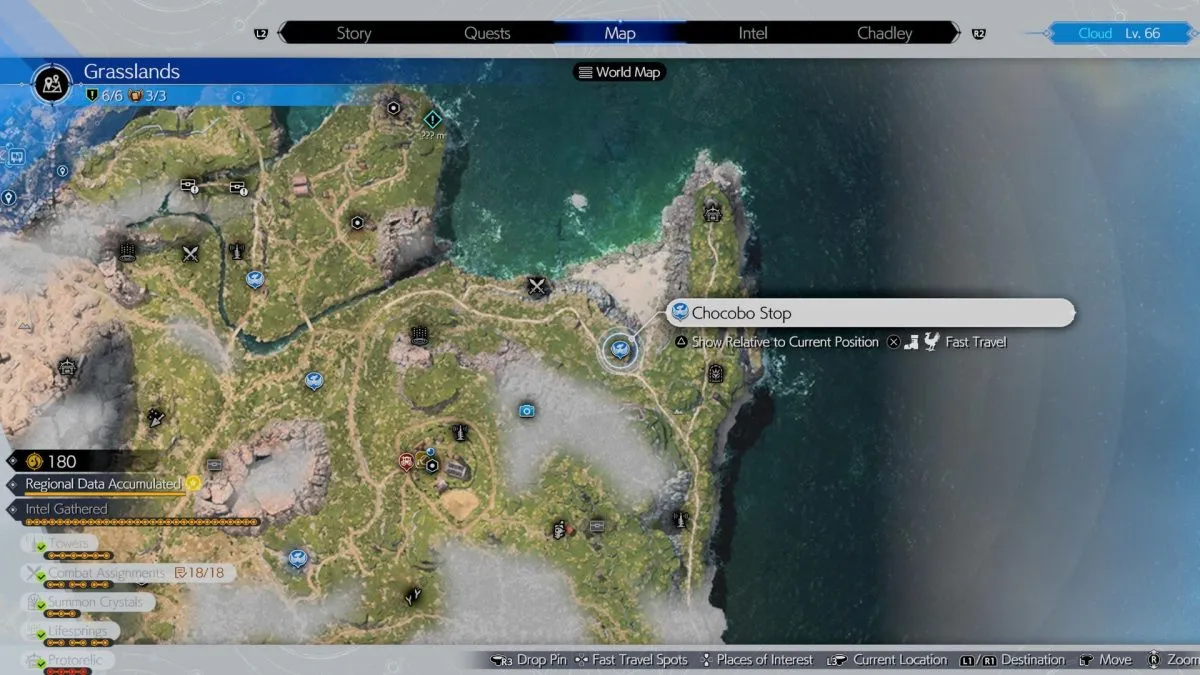Expand the Regional Data Accumulated row
Viewport: 1200px width, 675px height.
coord(95,484)
